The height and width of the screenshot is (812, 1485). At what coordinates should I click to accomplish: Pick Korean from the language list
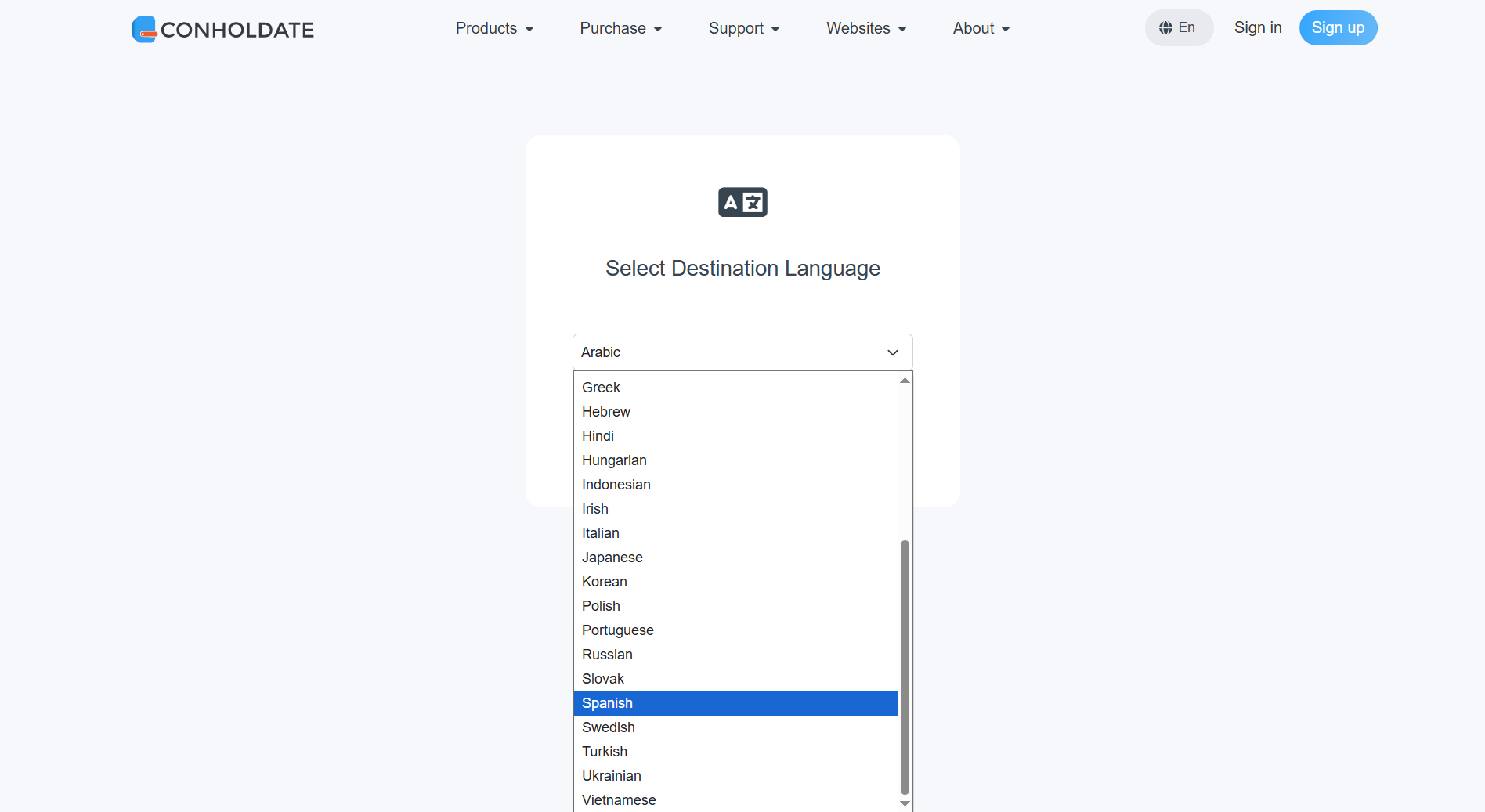[x=735, y=582]
